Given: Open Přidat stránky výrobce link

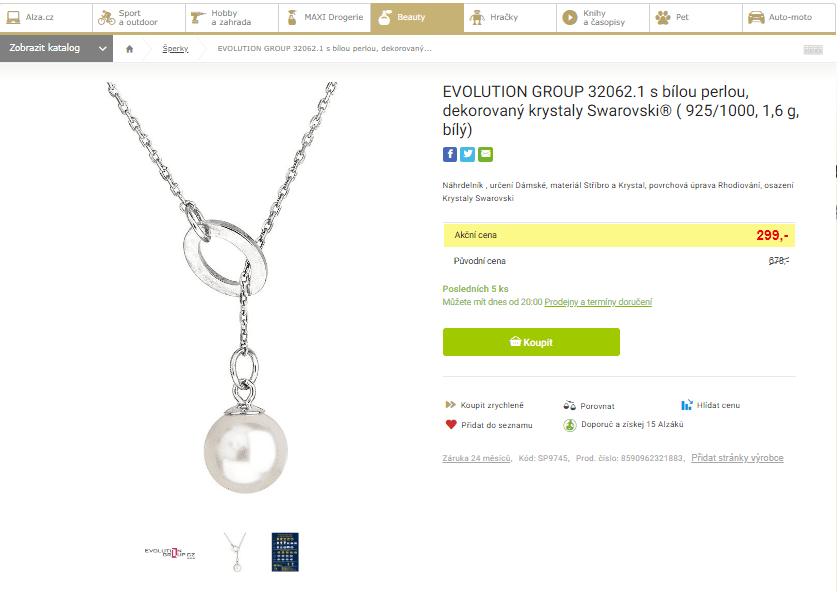Looking at the screenshot, I should pos(737,458).
